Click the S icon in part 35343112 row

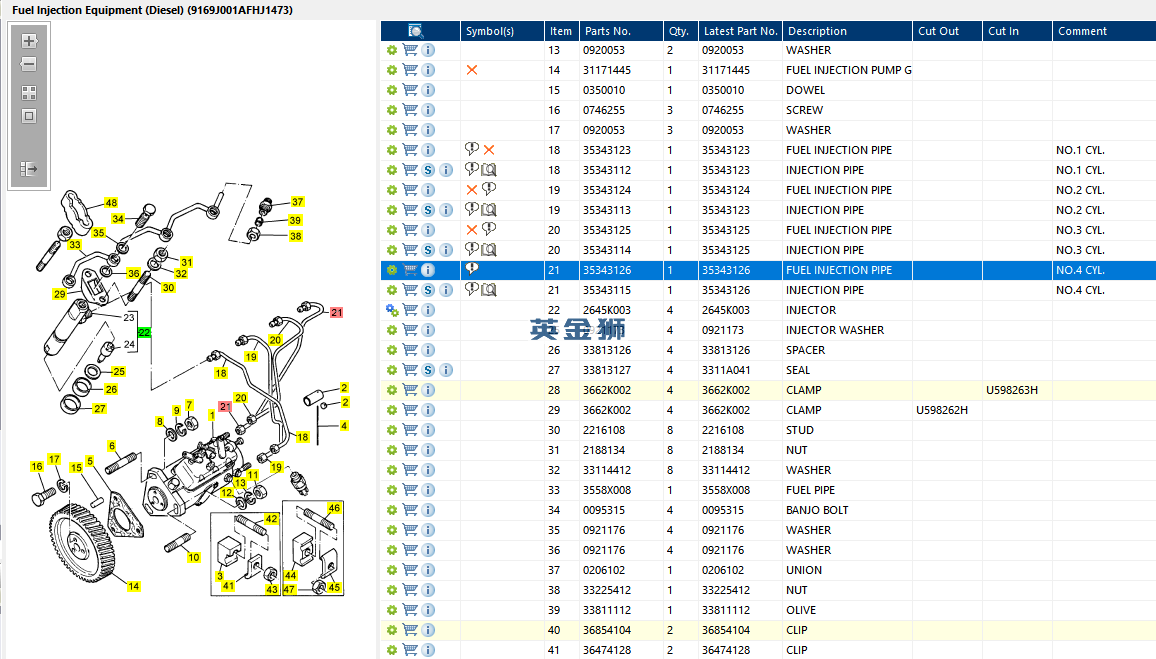(428, 170)
